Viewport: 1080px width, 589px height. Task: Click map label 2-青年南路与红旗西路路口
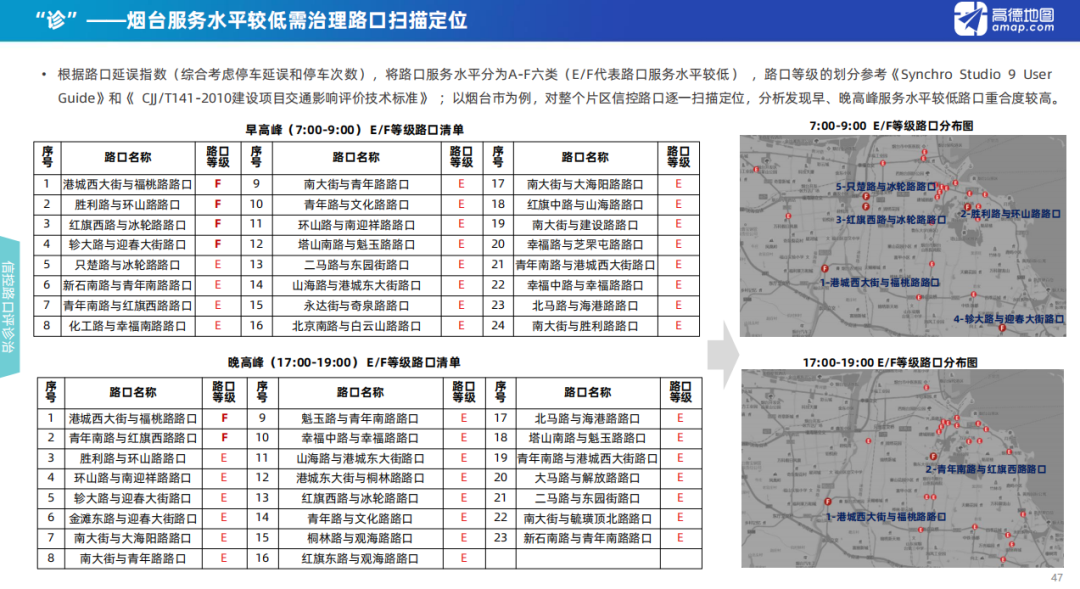(x=986, y=469)
